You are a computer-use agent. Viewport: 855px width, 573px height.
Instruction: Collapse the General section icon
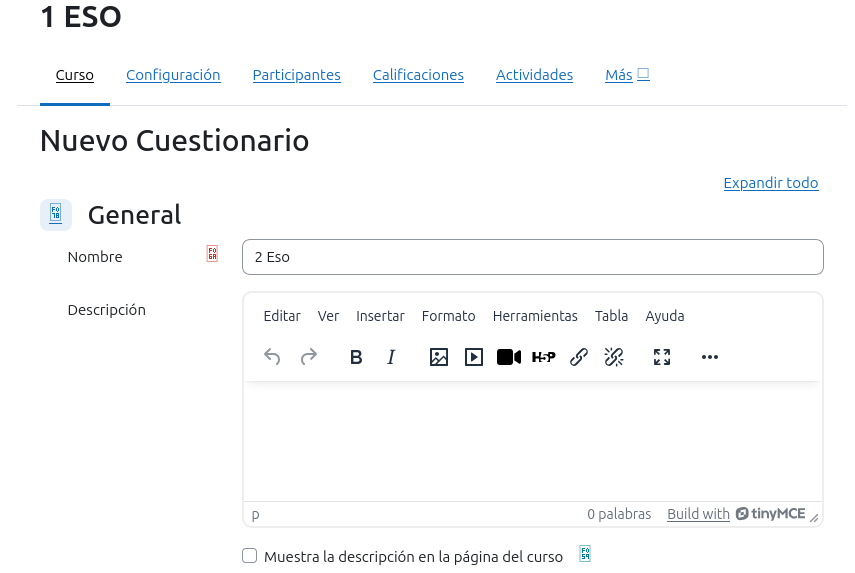click(56, 215)
